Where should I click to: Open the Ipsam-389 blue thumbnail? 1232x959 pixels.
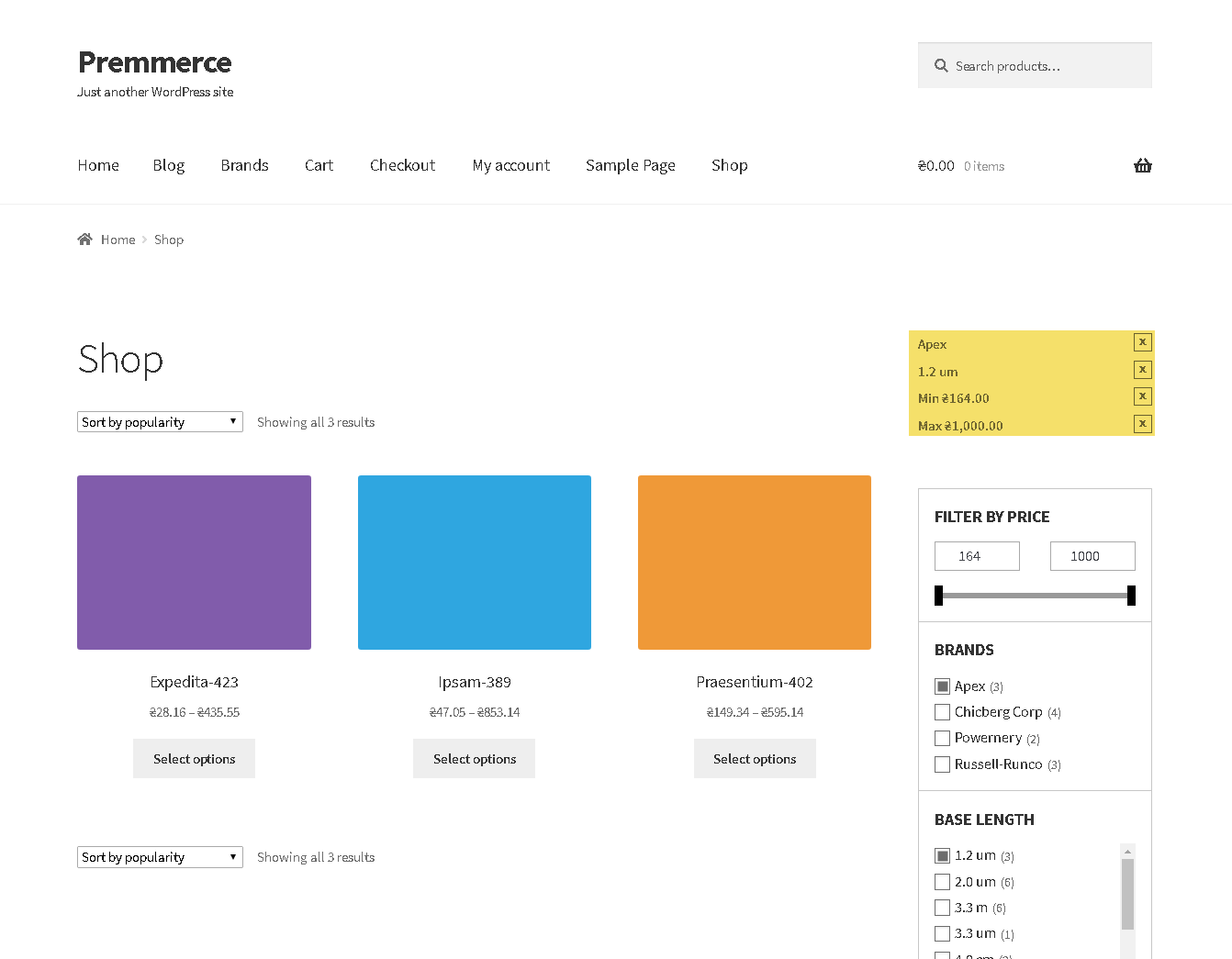pos(475,563)
